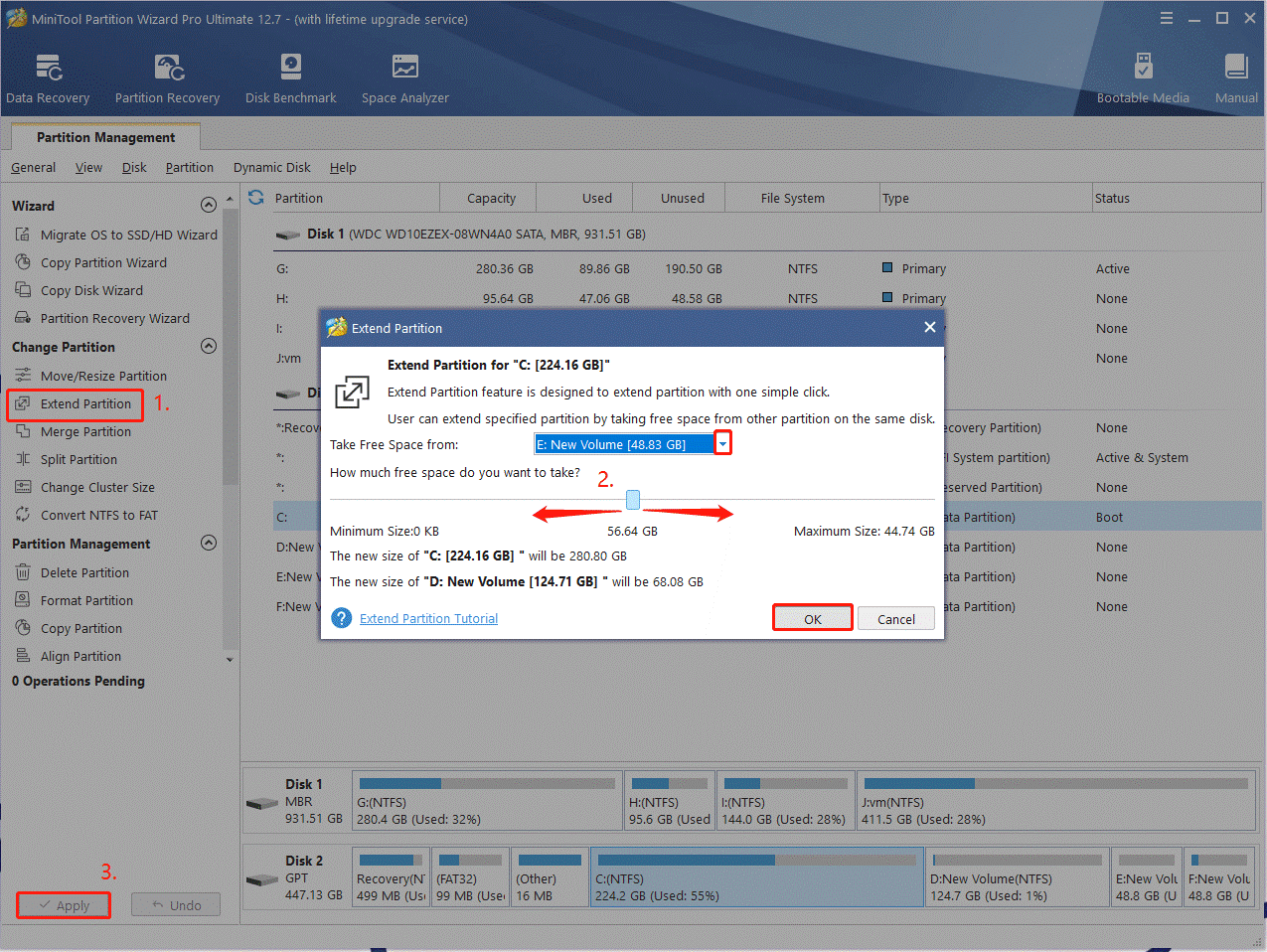Refresh the partition list with the reload icon
This screenshot has width=1267, height=952.
[x=256, y=198]
